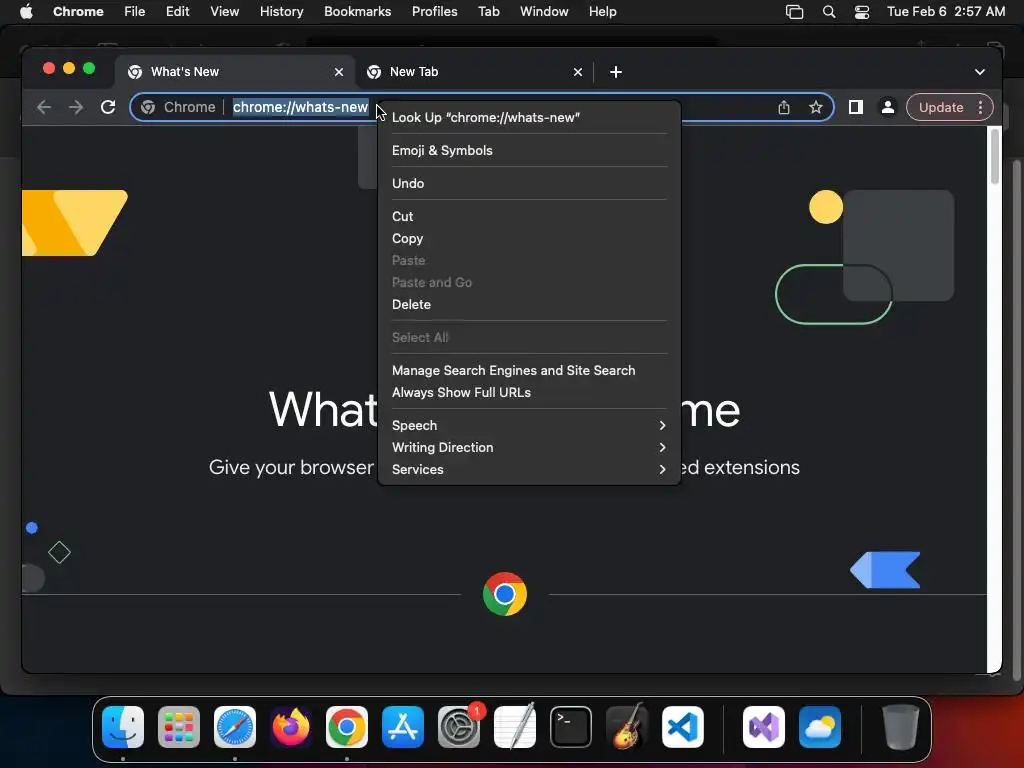Open TextEdit from the Dock
This screenshot has height=768, width=1024.
coord(515,727)
